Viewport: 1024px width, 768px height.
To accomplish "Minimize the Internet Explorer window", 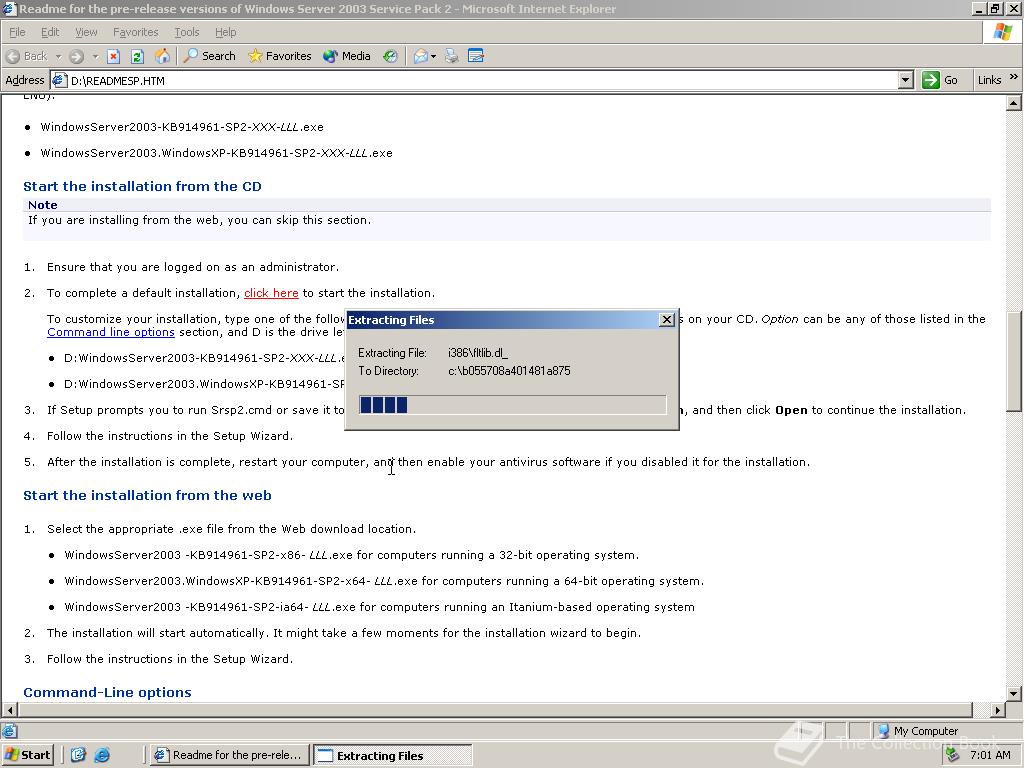I will [979, 9].
